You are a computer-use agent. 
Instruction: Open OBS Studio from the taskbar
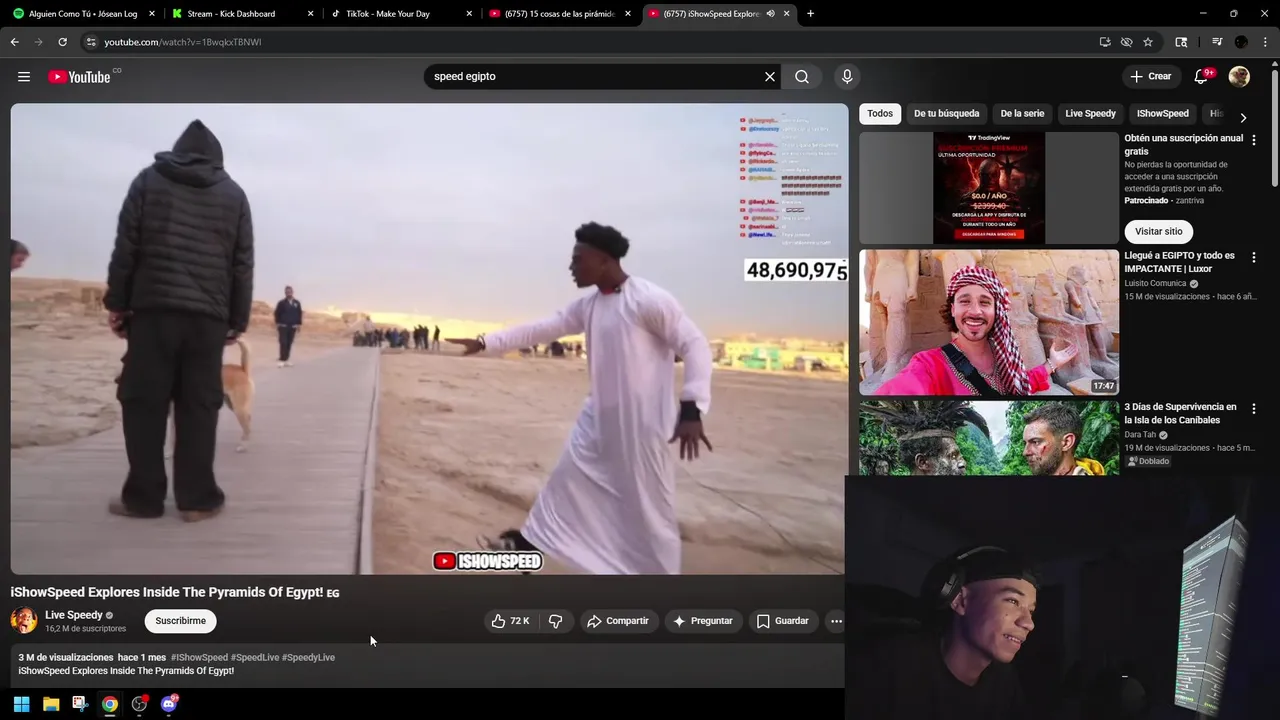click(139, 704)
